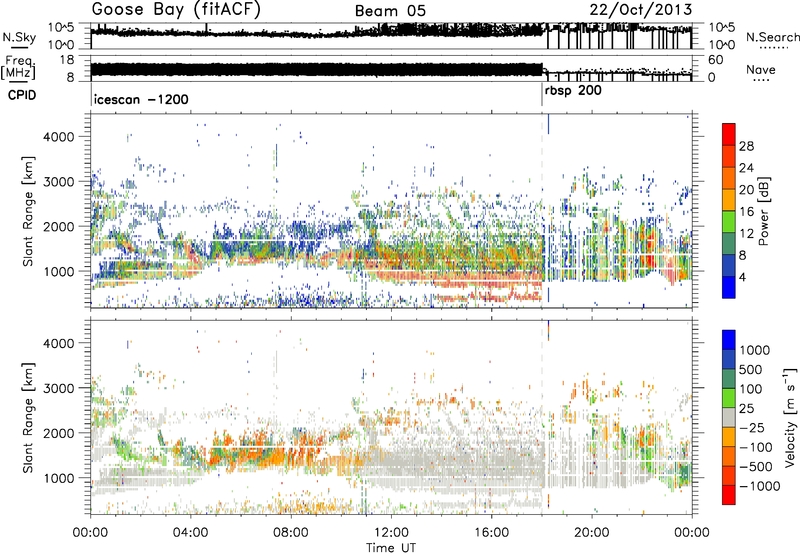800x554 pixels.
Task: Select the icescan -1200 CPID text
Action: [141, 99]
